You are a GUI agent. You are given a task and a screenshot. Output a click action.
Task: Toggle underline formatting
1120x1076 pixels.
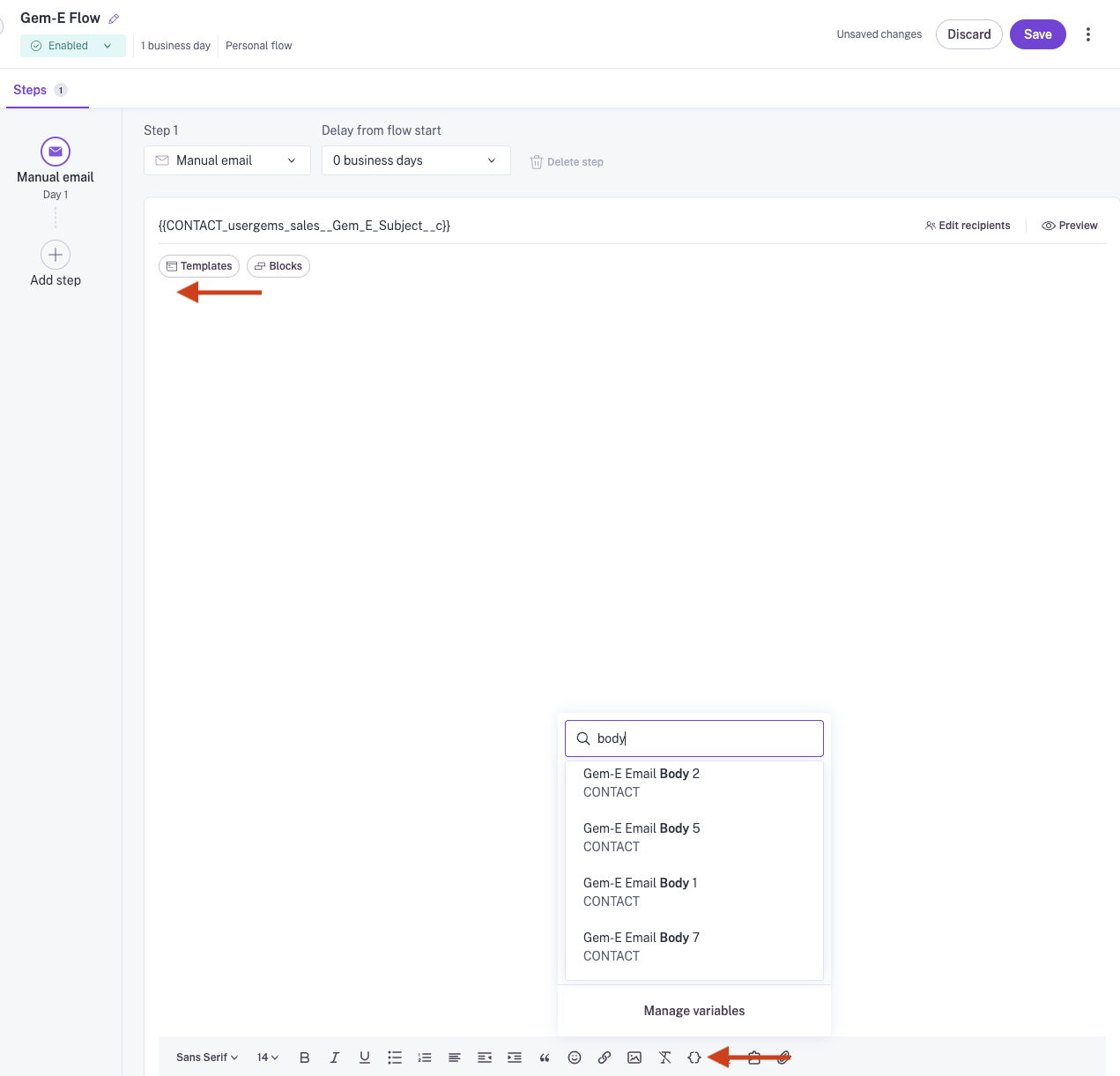(x=365, y=1057)
